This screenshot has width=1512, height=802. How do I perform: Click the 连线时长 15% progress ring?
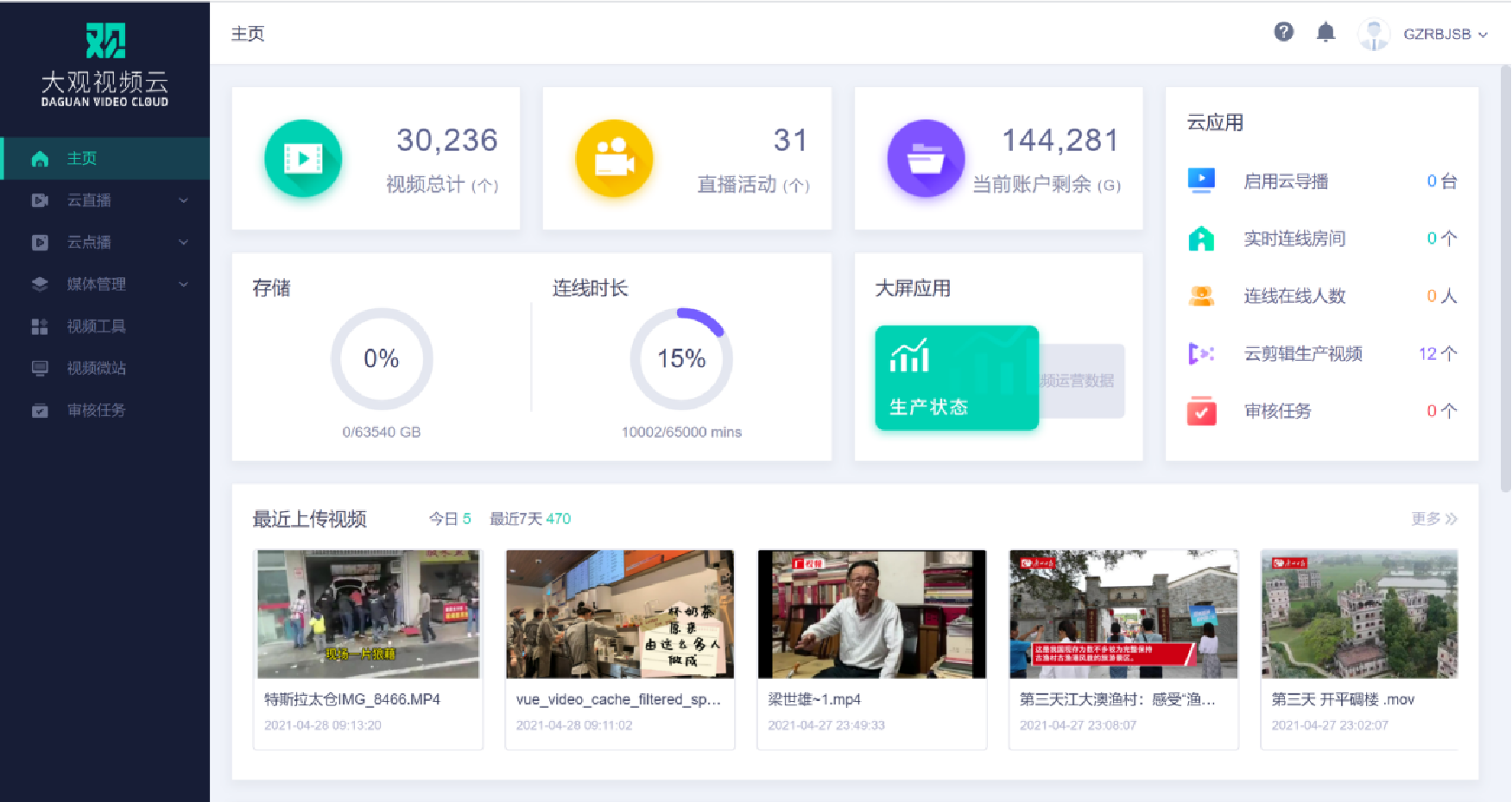681,358
